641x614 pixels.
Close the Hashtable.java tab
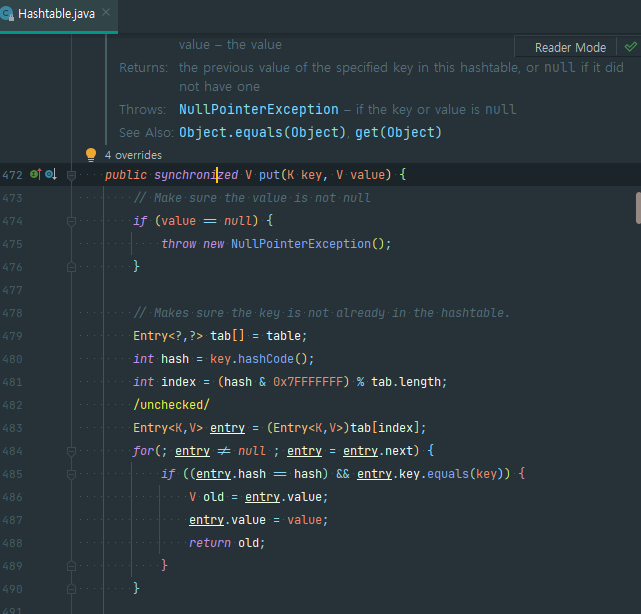pos(106,13)
